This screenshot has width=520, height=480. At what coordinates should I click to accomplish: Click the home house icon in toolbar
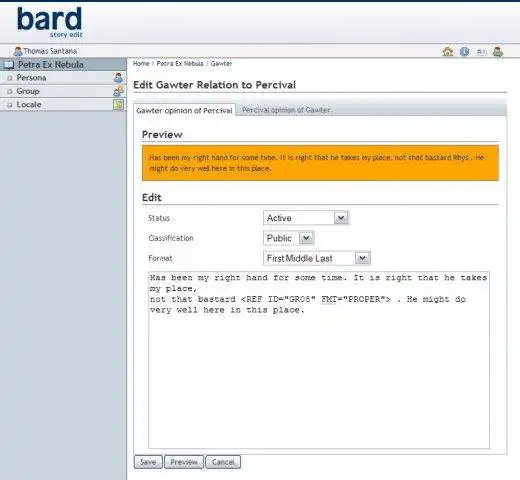tap(448, 52)
